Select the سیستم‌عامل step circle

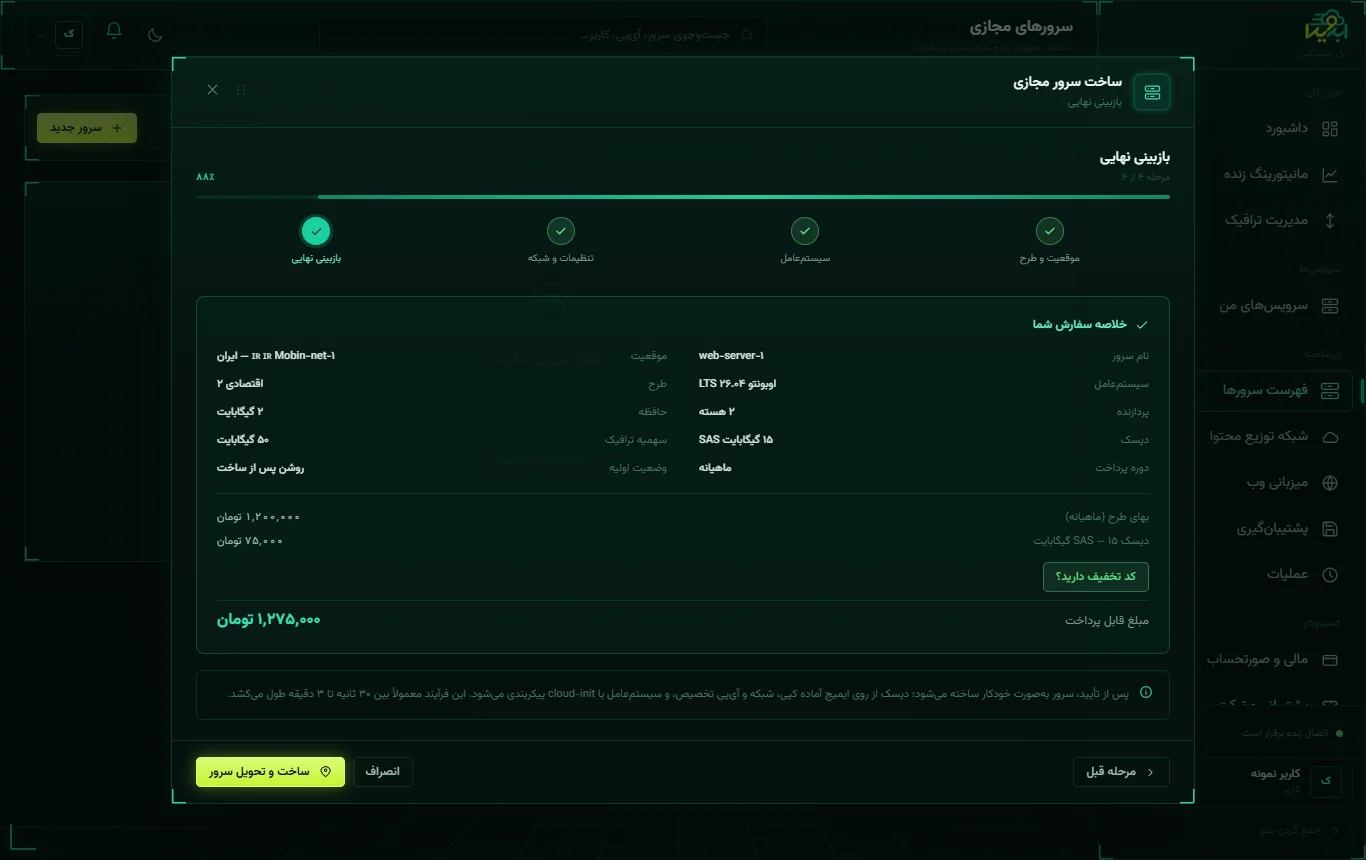[805, 231]
